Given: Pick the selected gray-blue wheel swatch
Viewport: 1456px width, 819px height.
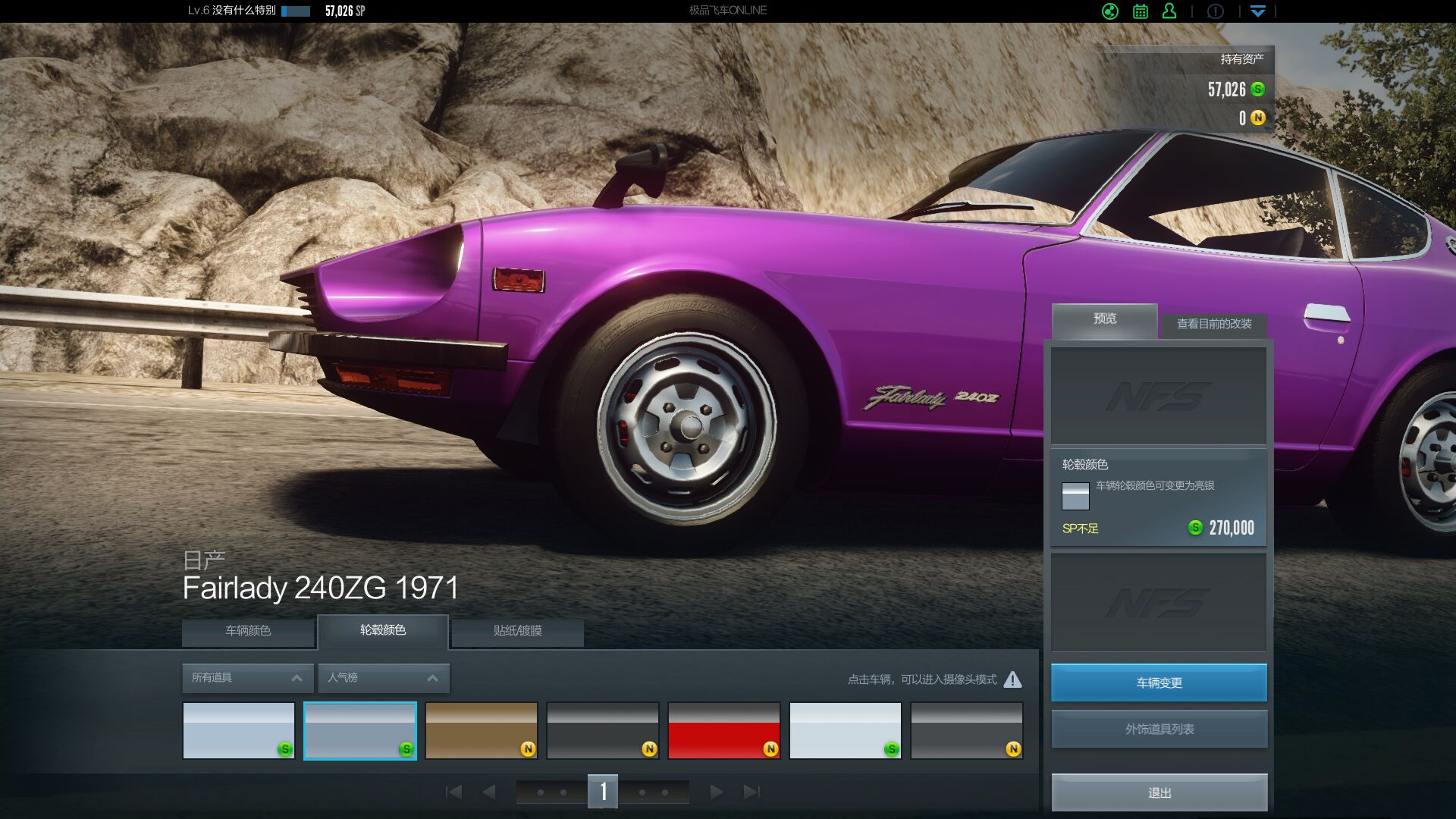Looking at the screenshot, I should point(360,731).
